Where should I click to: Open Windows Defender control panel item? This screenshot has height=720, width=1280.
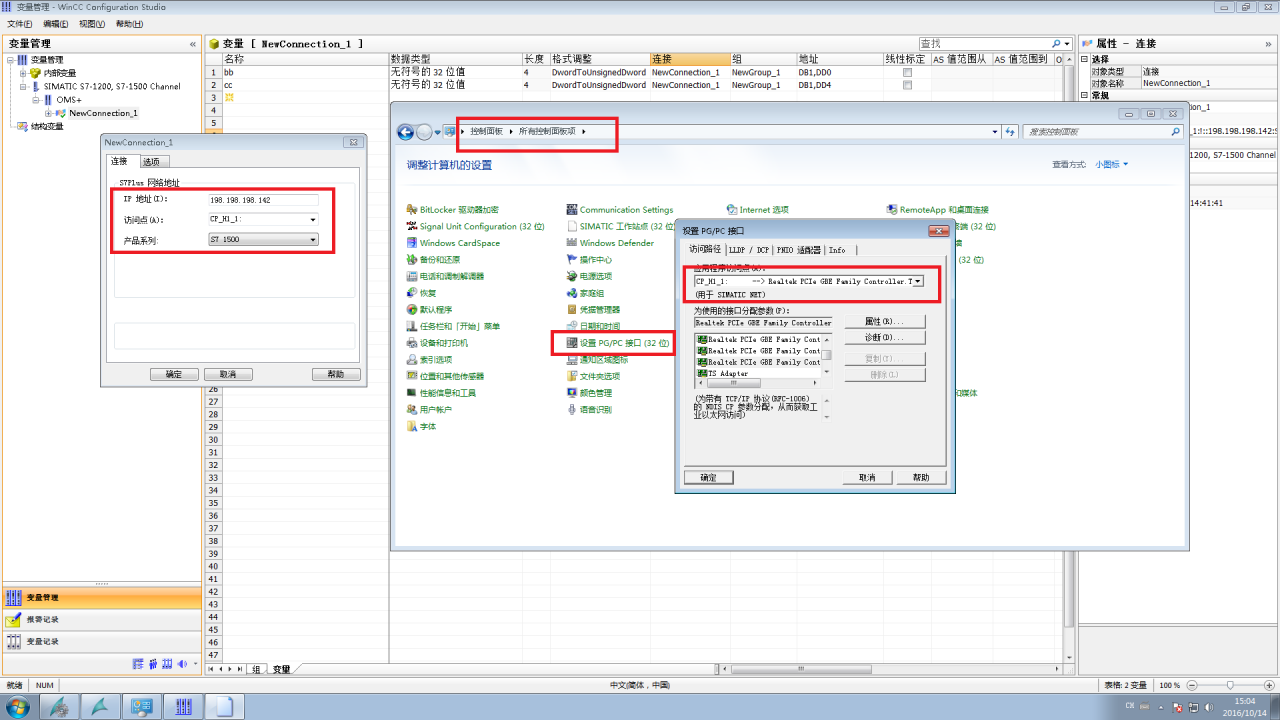(x=610, y=243)
